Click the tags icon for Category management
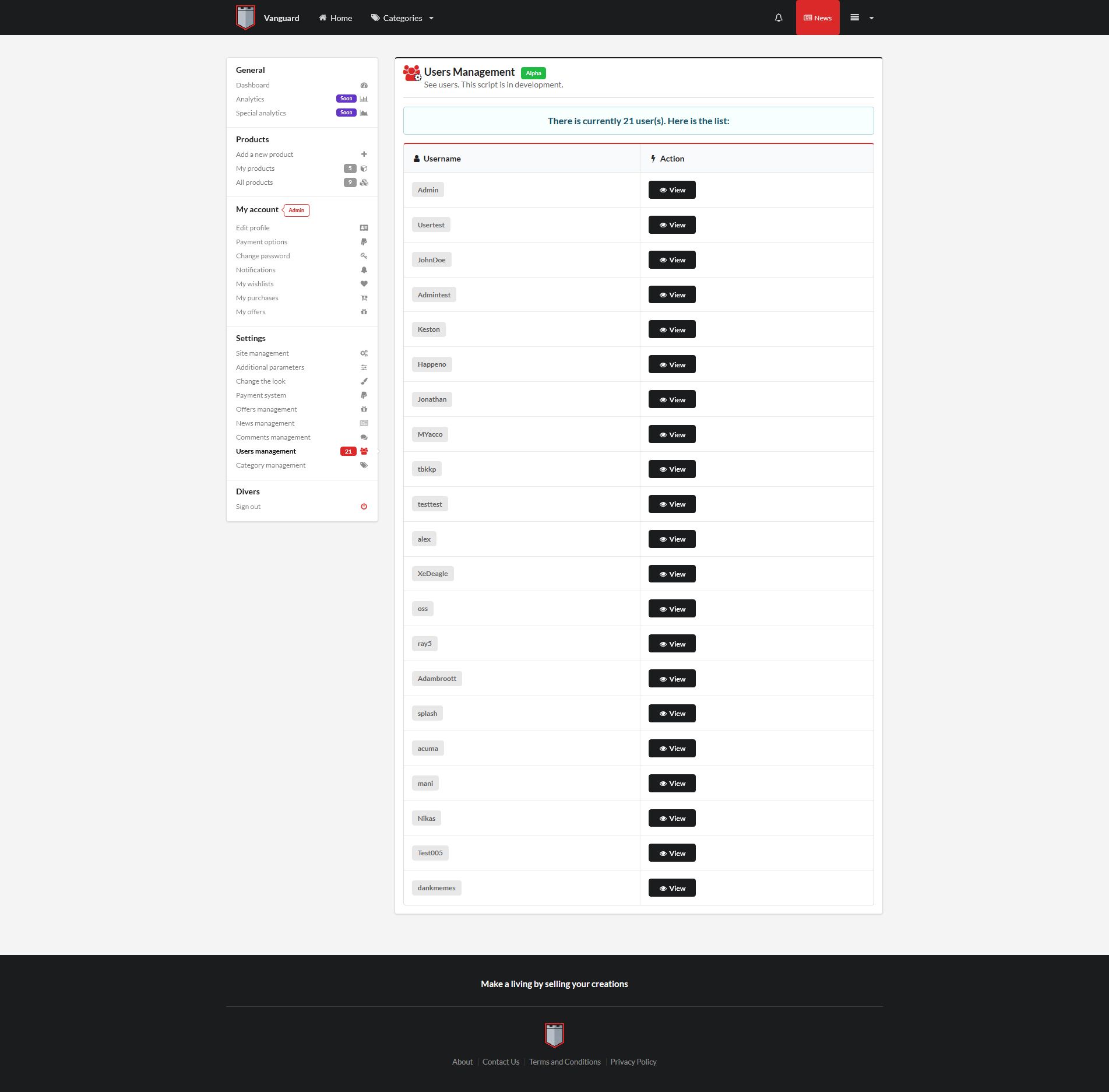The width and height of the screenshot is (1109, 1092). click(364, 465)
